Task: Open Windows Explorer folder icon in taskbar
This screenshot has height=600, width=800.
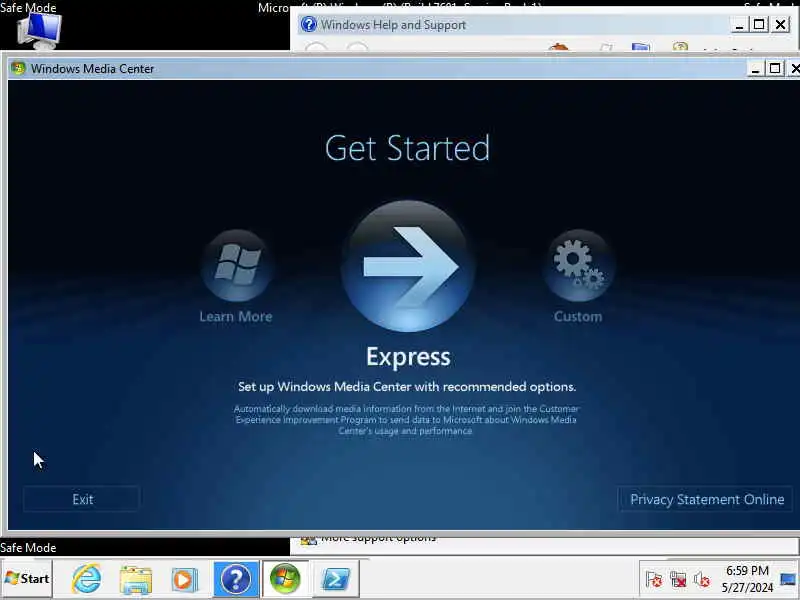Action: tap(136, 579)
